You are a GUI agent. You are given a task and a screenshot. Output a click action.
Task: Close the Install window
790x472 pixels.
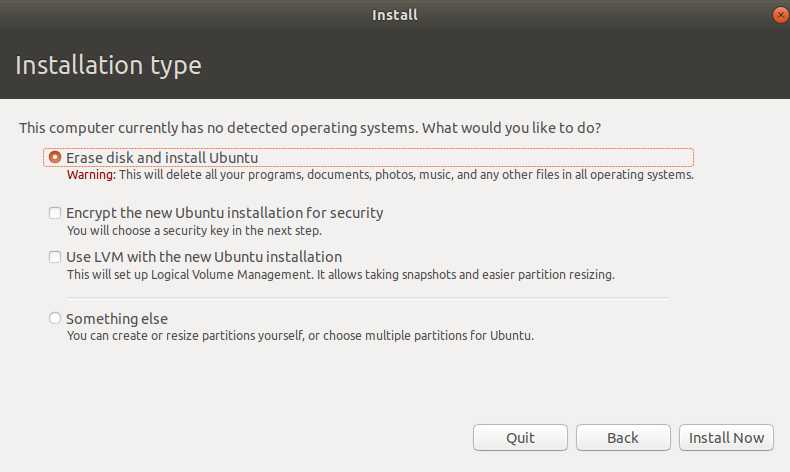[x=781, y=15]
